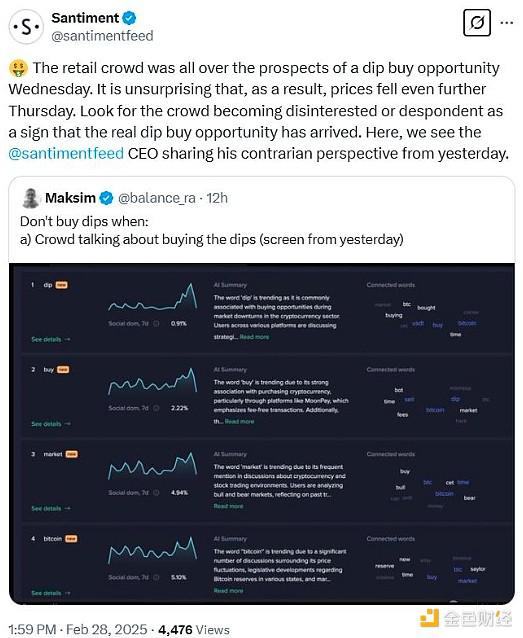Open the three-dot more options menu
The image size is (523, 638).
tap(506, 23)
